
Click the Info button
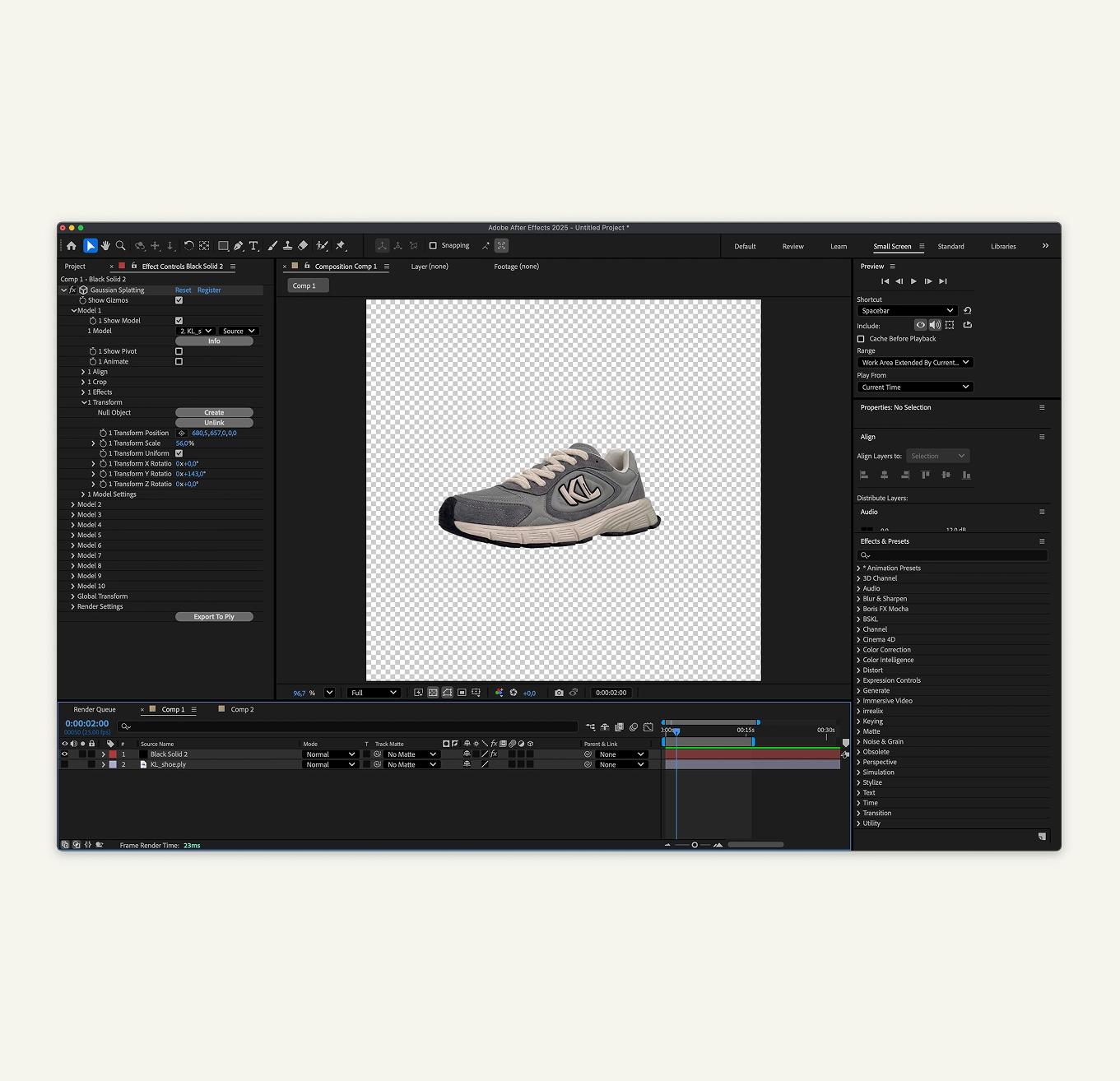pos(214,341)
